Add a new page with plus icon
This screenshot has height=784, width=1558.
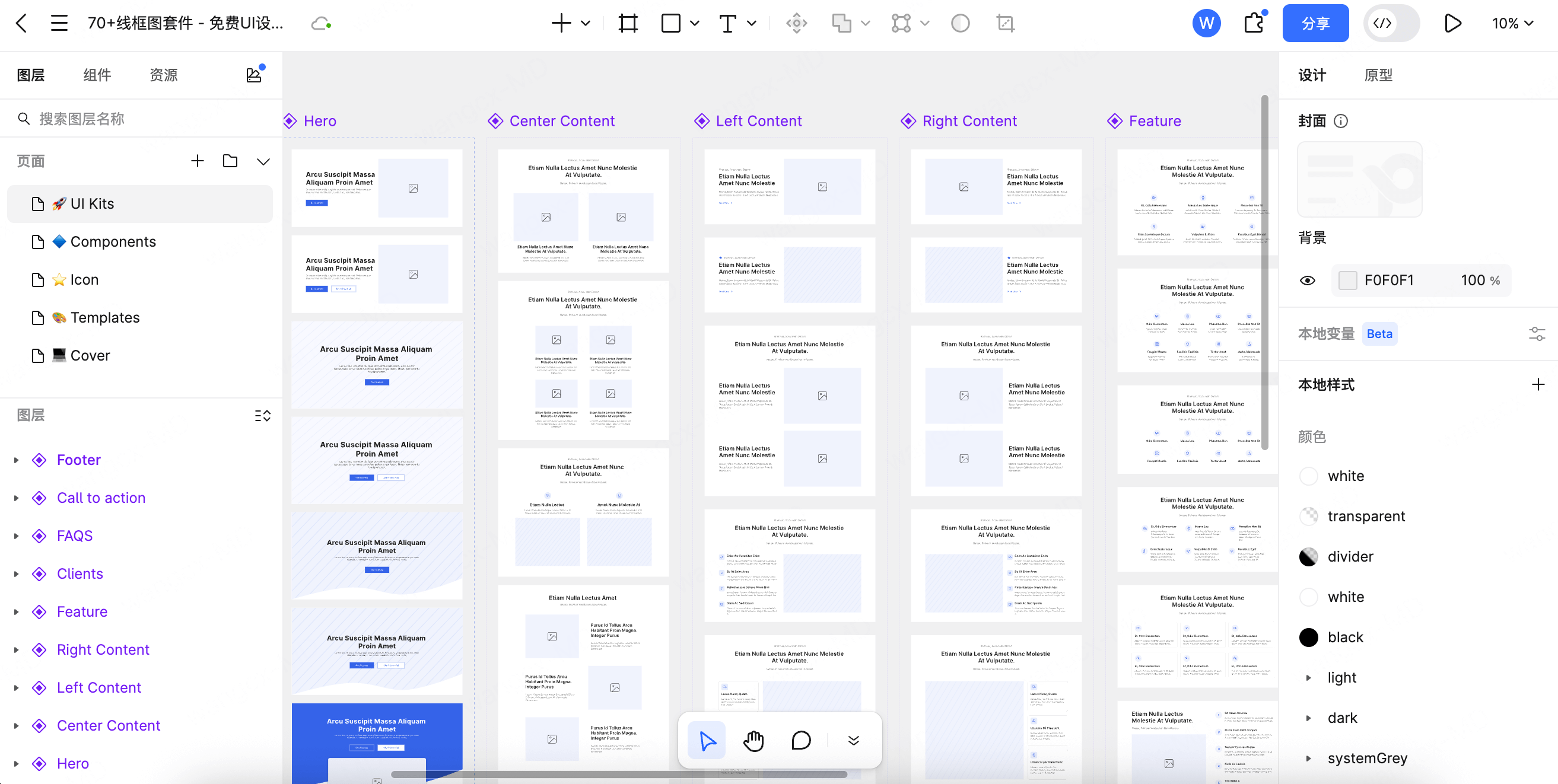(x=197, y=161)
